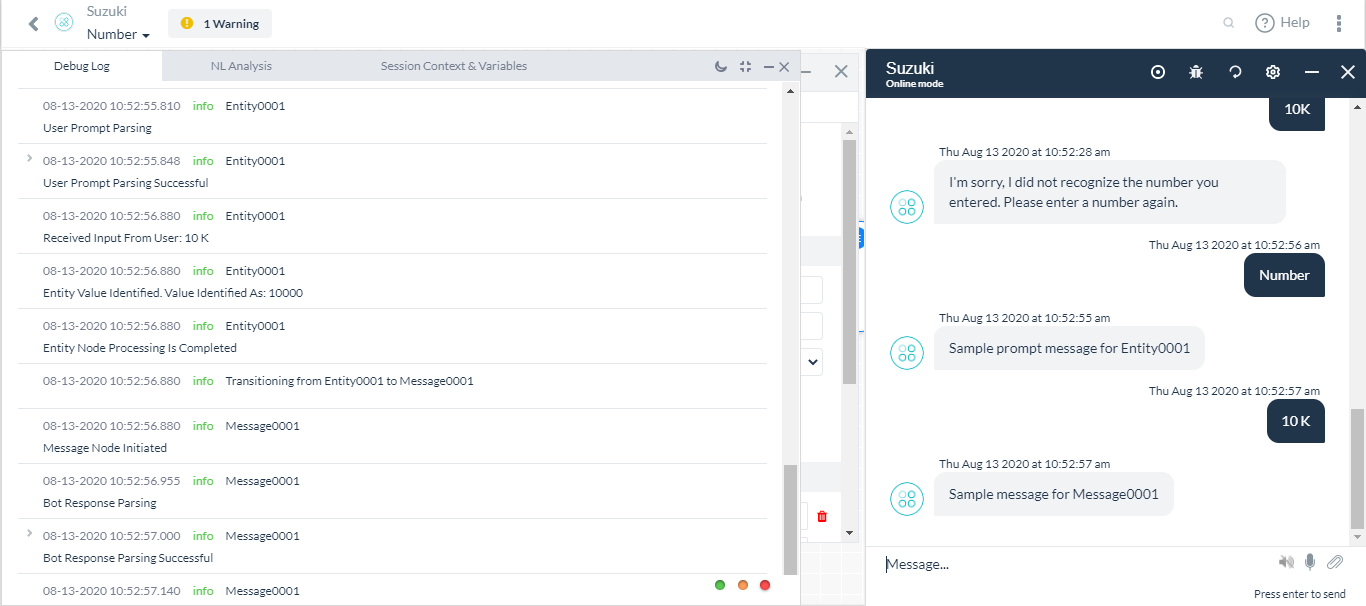
Task: Click the orange status dot in the debug log
Action: click(x=743, y=585)
